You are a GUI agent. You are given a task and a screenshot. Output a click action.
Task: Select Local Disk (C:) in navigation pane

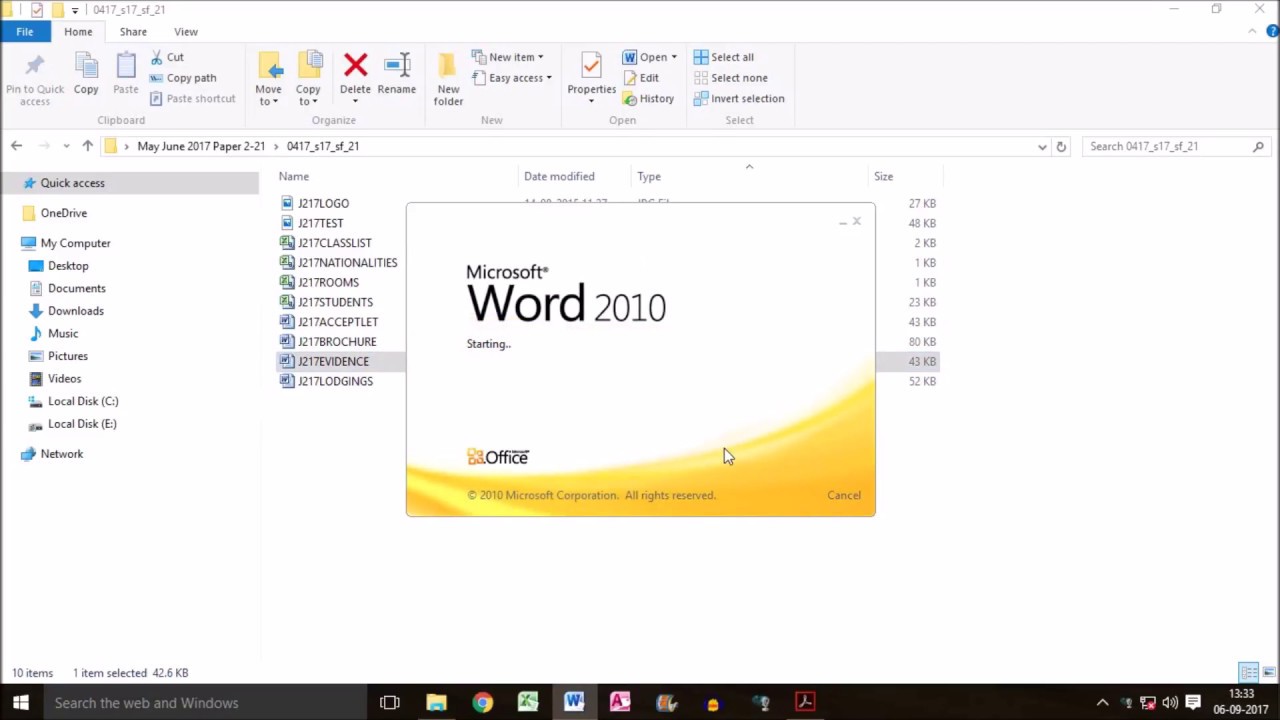83,401
